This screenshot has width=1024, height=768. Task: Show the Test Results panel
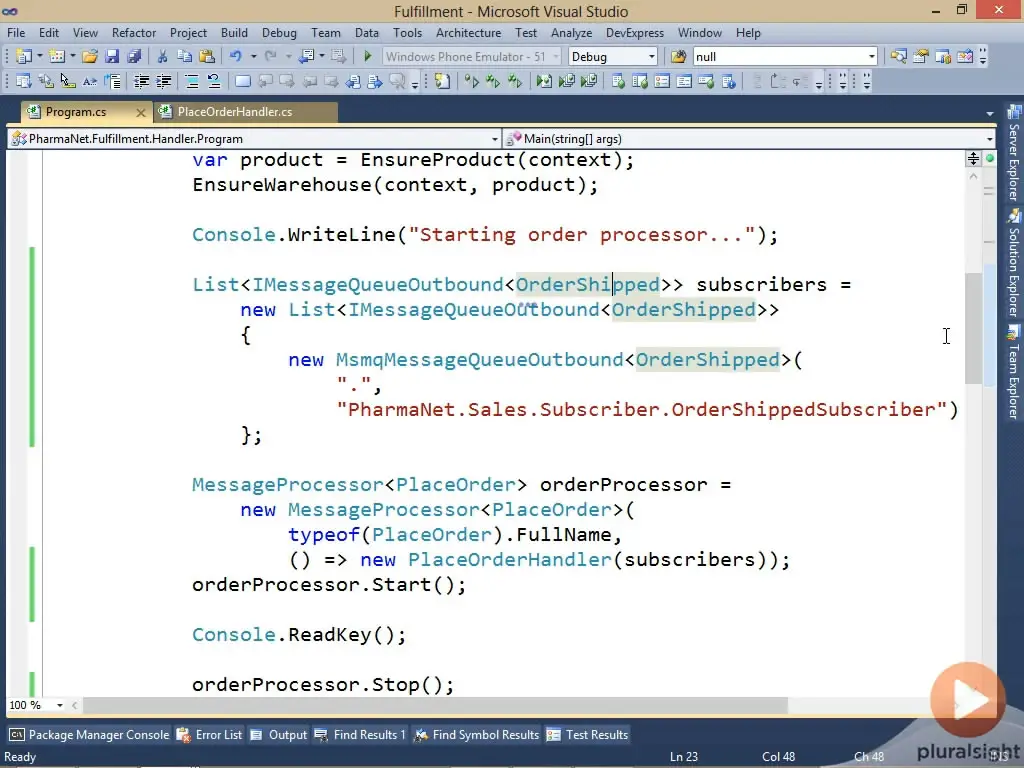click(x=587, y=735)
